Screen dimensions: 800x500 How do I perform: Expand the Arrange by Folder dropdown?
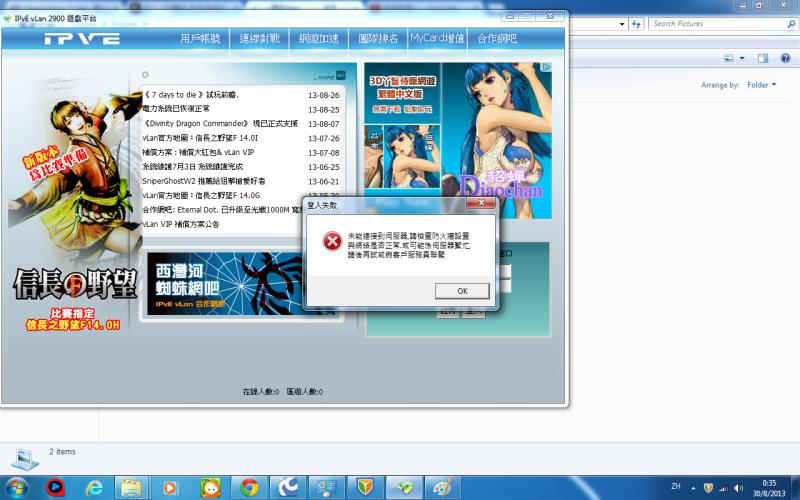tap(764, 86)
